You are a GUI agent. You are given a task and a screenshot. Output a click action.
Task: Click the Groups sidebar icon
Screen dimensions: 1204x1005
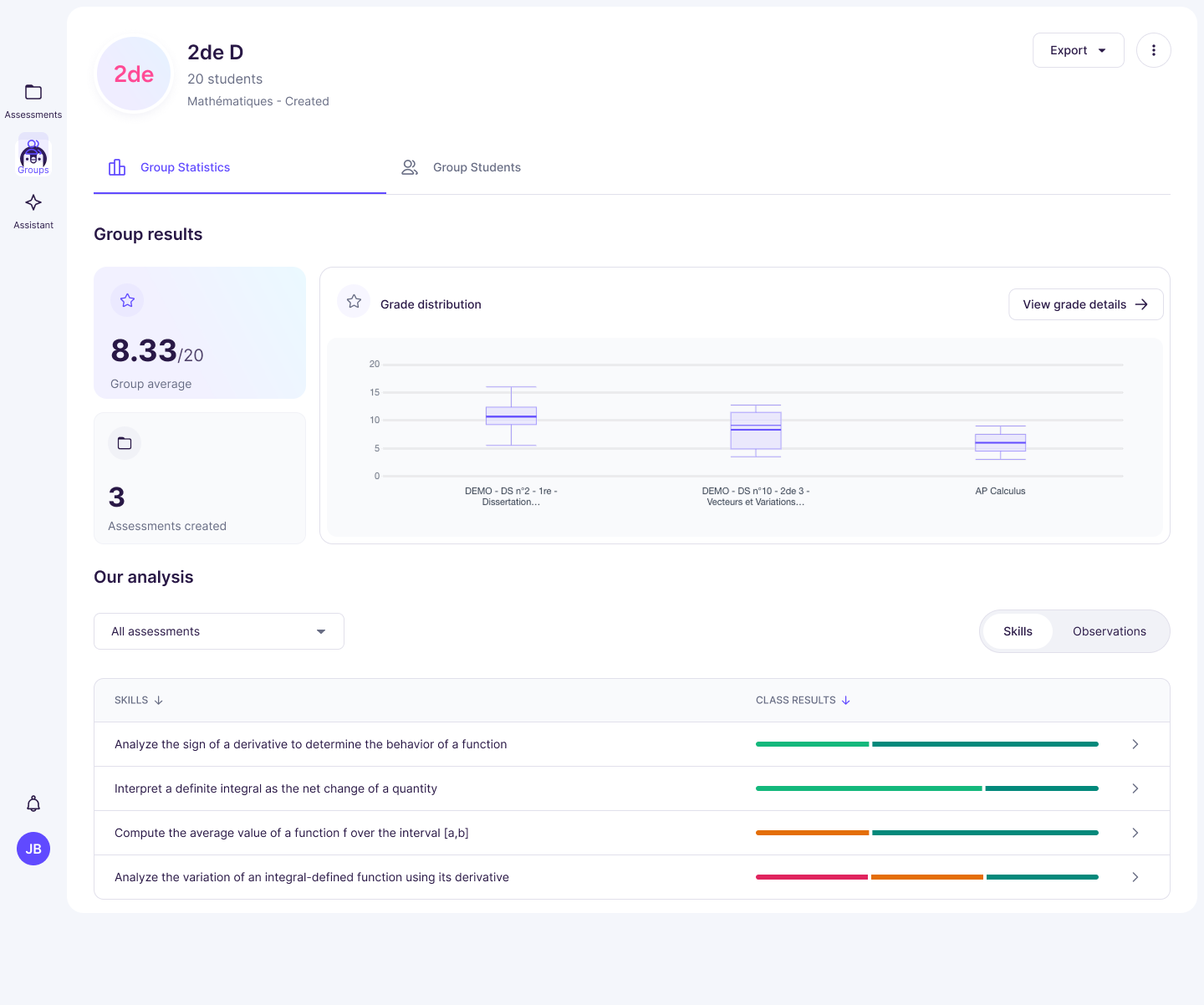33,155
